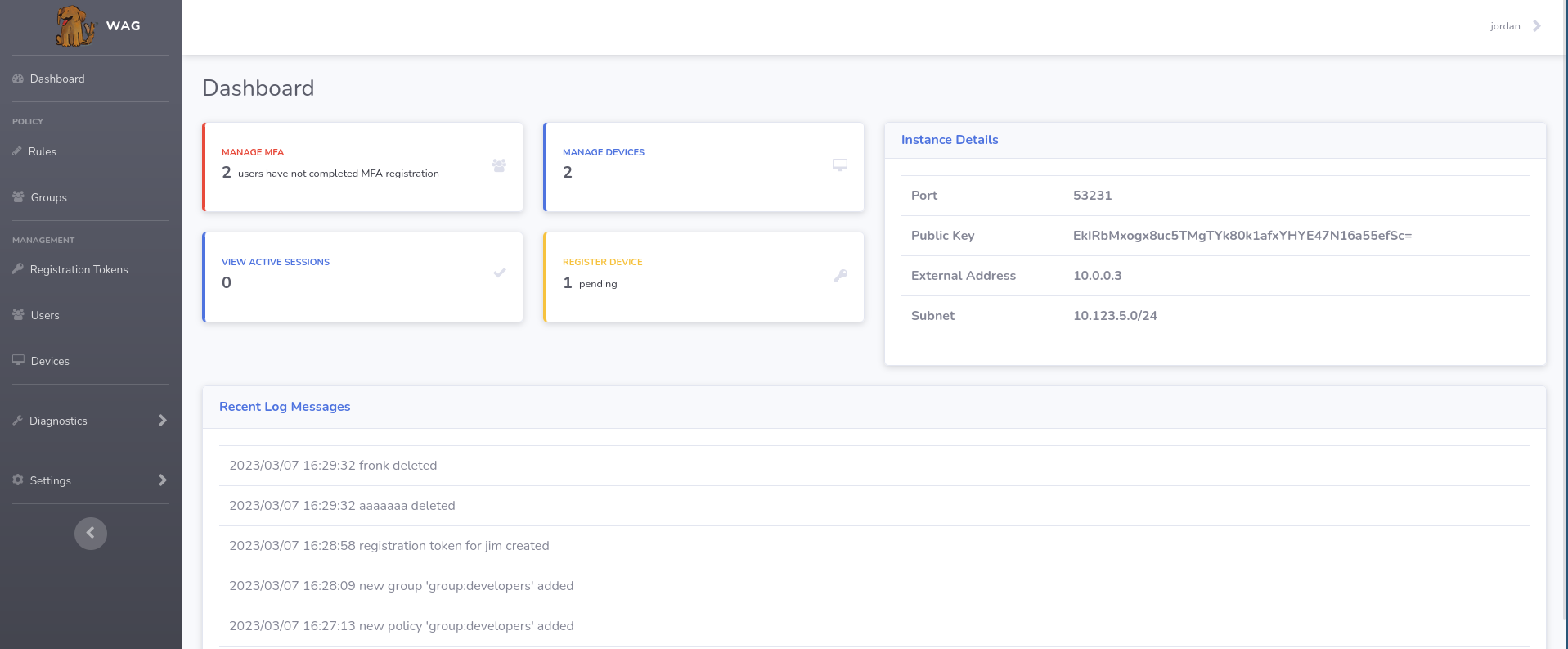Open the Settings menu label
This screenshot has width=1568, height=649.
coord(51,480)
